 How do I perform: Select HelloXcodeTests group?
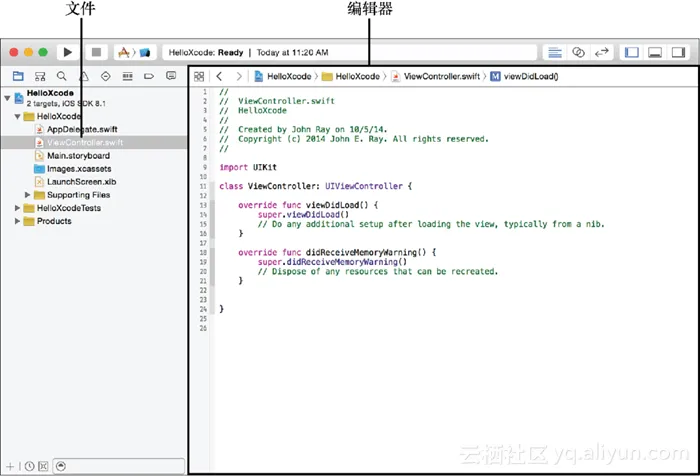click(x=62, y=208)
